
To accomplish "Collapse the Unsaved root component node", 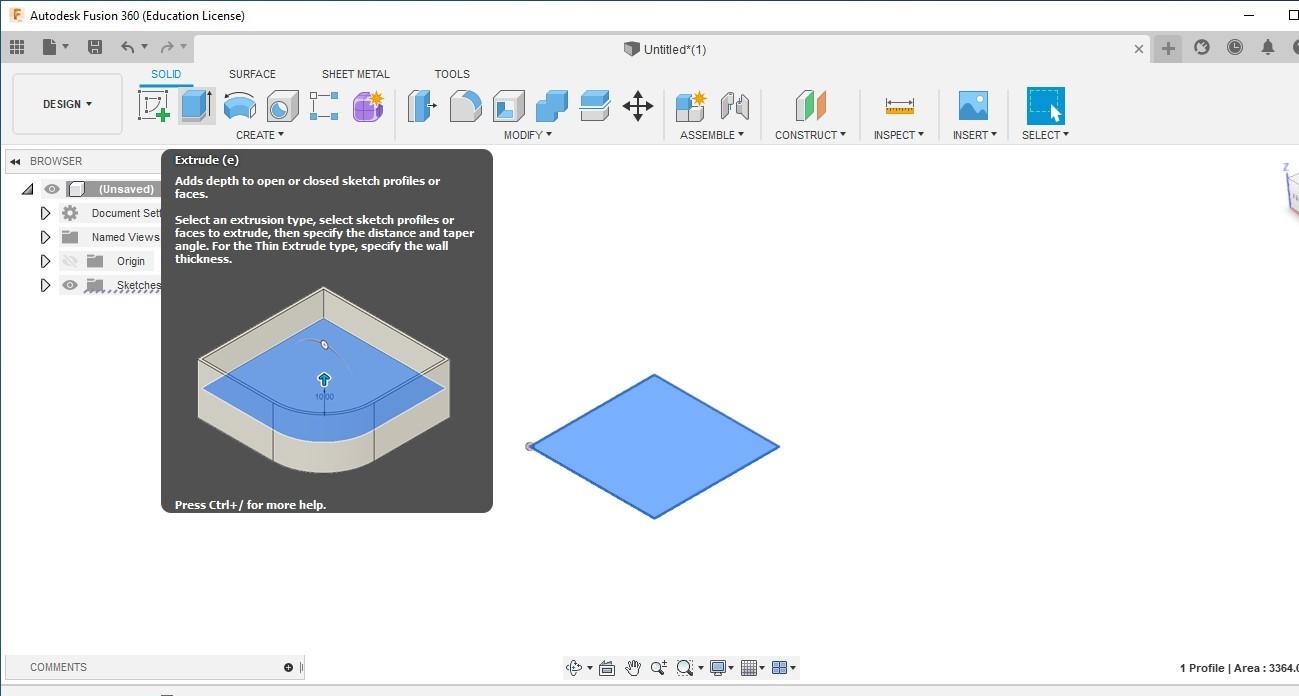I will coord(27,189).
